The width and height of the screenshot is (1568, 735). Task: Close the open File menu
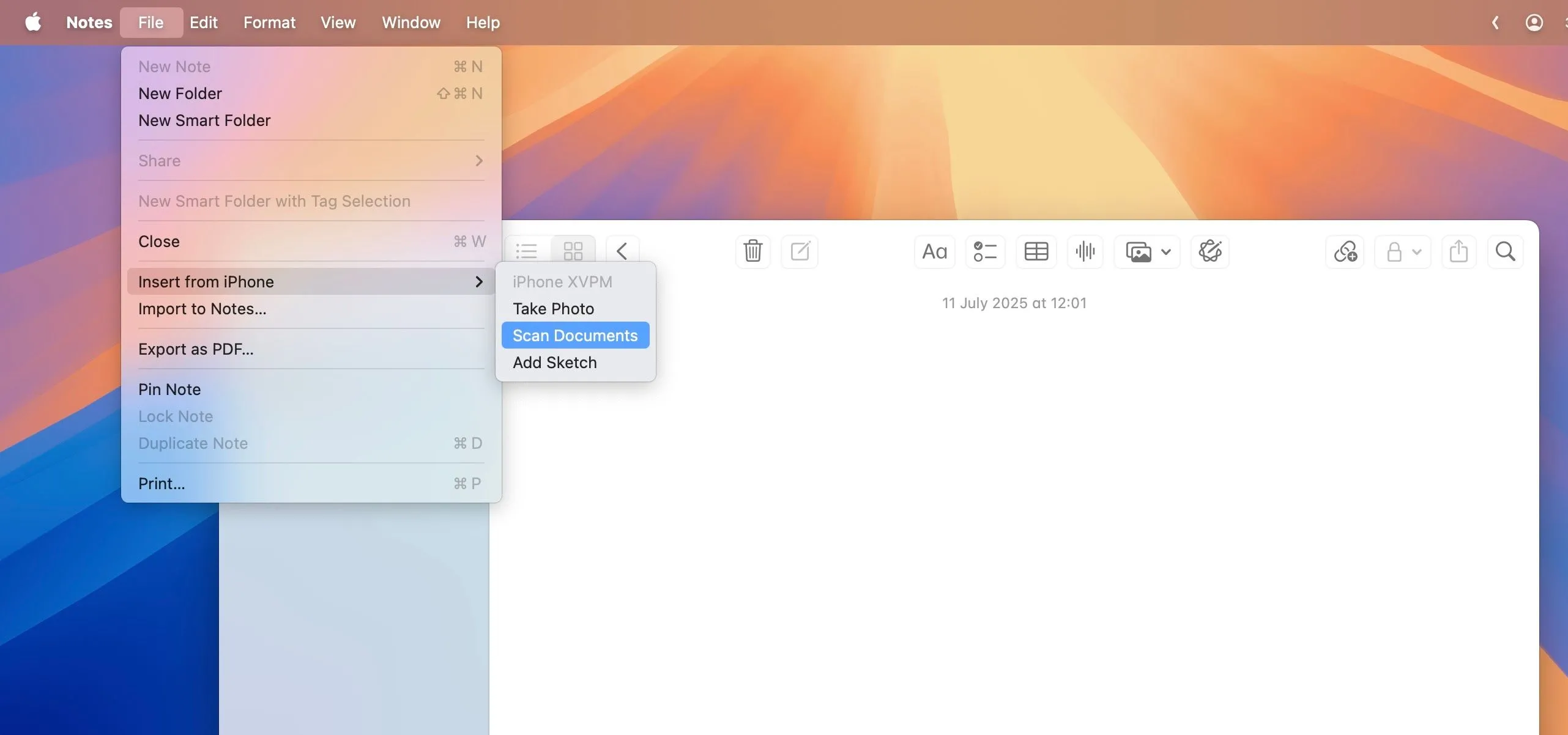[x=151, y=23]
